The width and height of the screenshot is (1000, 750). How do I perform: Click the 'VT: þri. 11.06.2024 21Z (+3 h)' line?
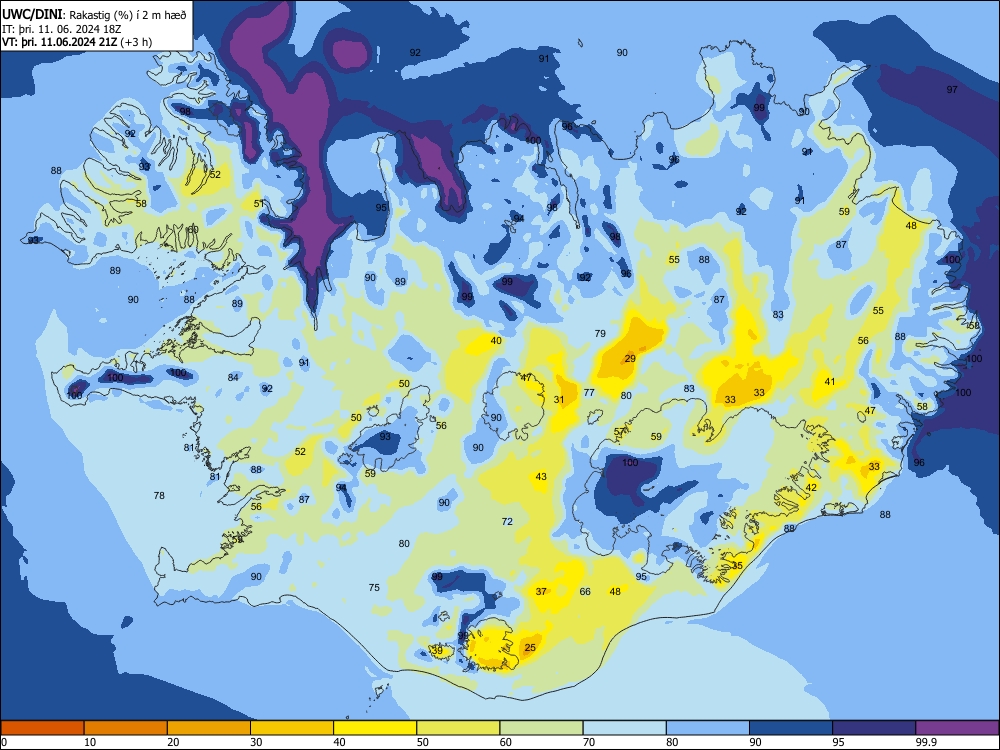pos(77,42)
